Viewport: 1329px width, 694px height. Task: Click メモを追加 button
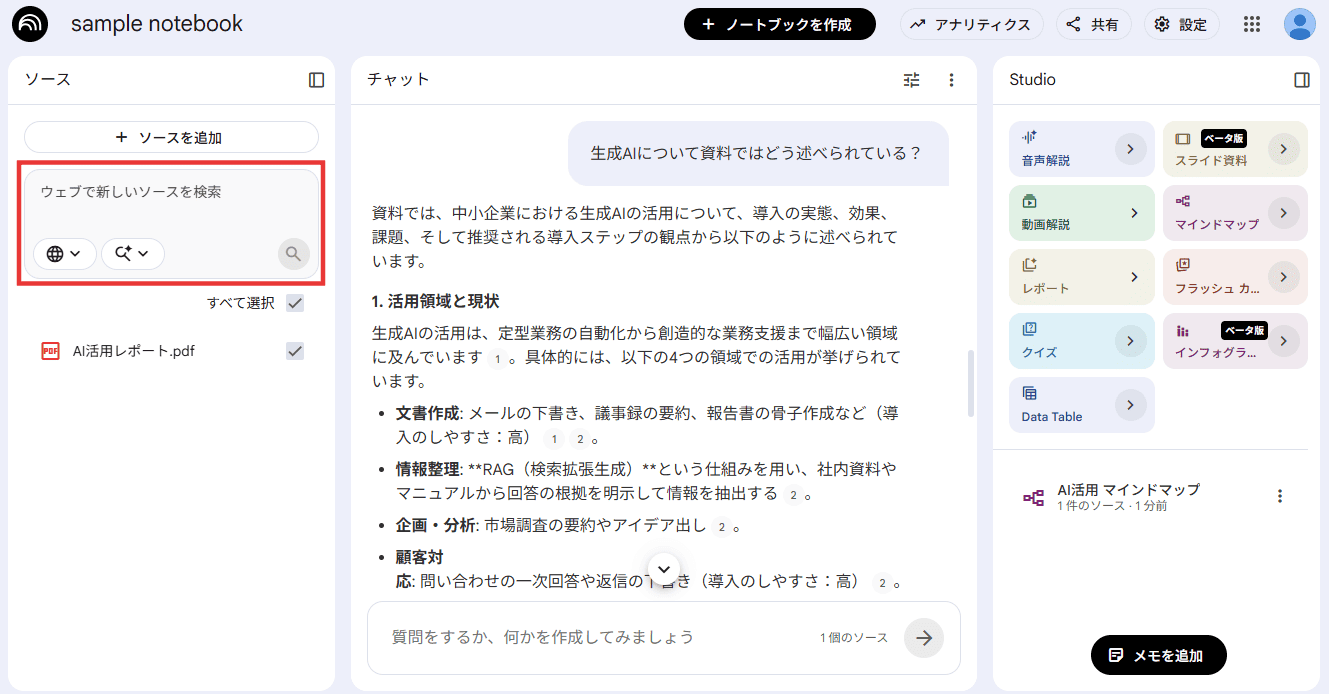pyautogui.click(x=1158, y=655)
